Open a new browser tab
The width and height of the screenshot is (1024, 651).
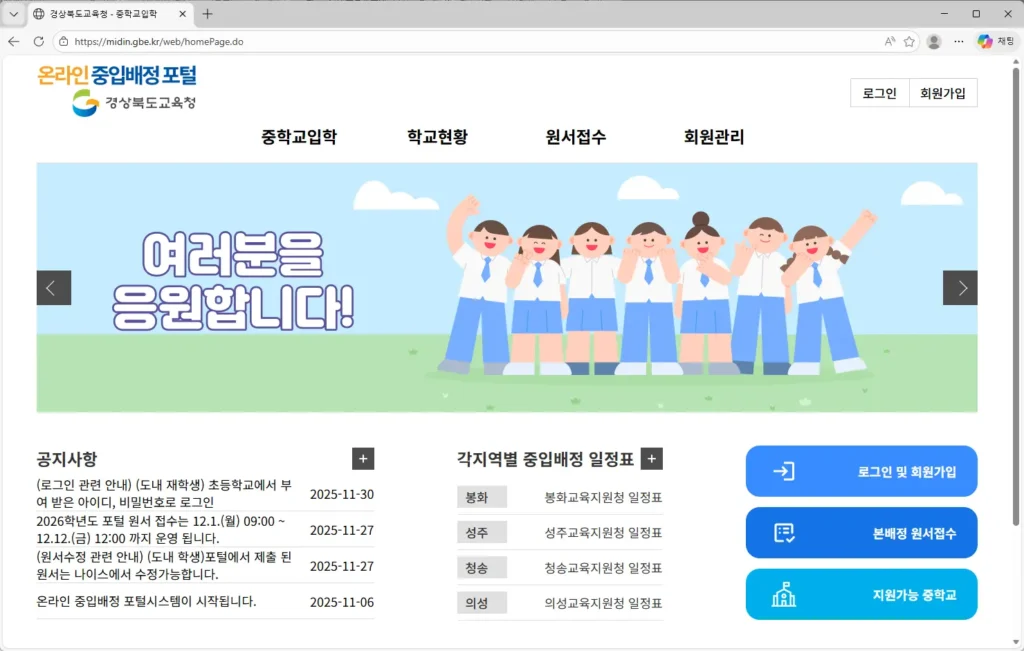click(208, 14)
